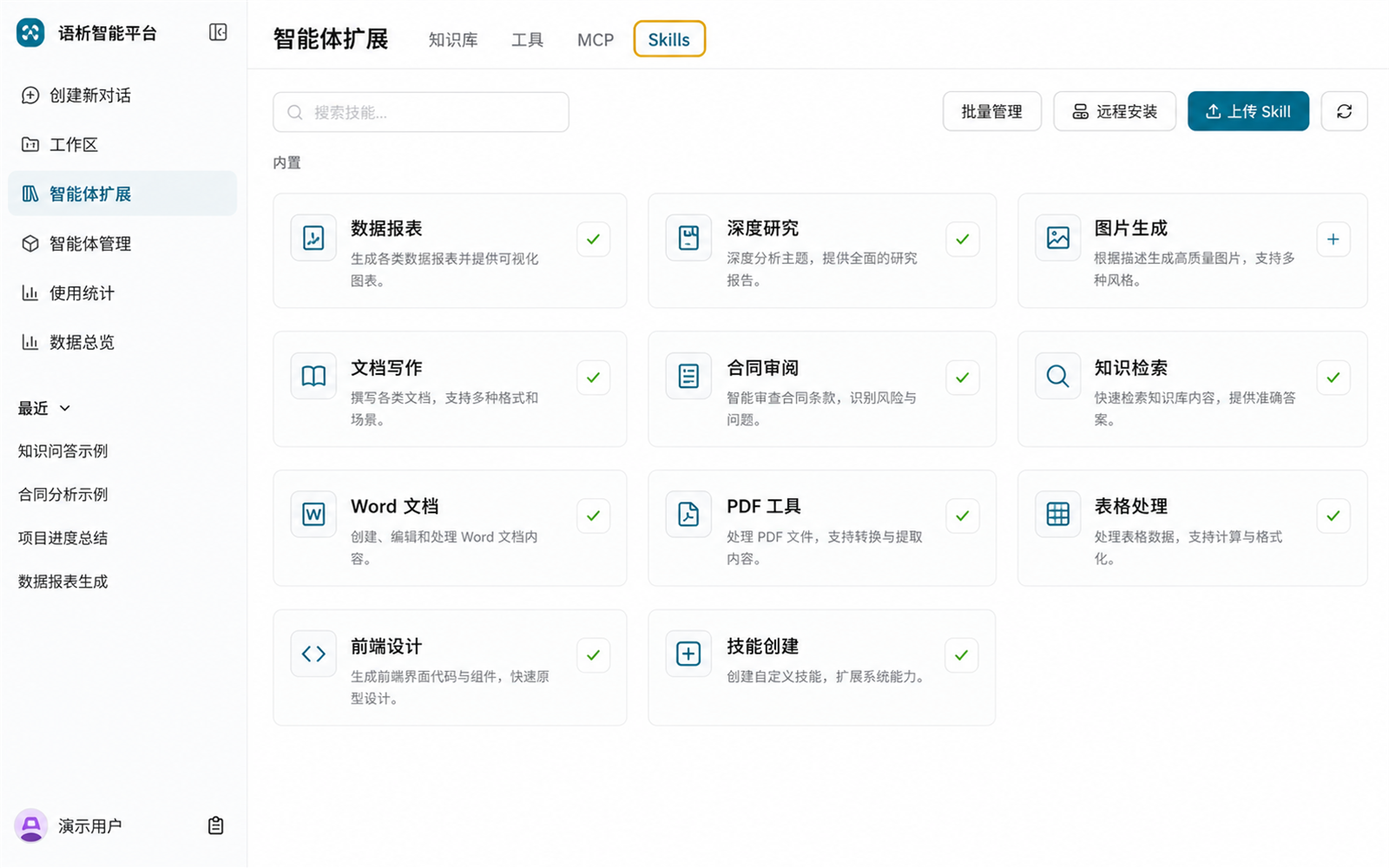Click the 表格处理 grid icon
The image size is (1389, 868).
[1058, 515]
